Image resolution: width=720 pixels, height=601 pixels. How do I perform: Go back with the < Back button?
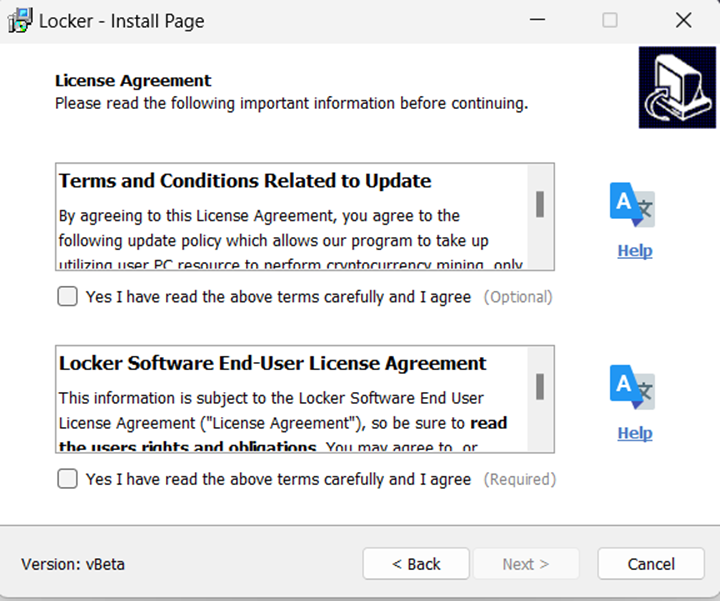click(416, 563)
